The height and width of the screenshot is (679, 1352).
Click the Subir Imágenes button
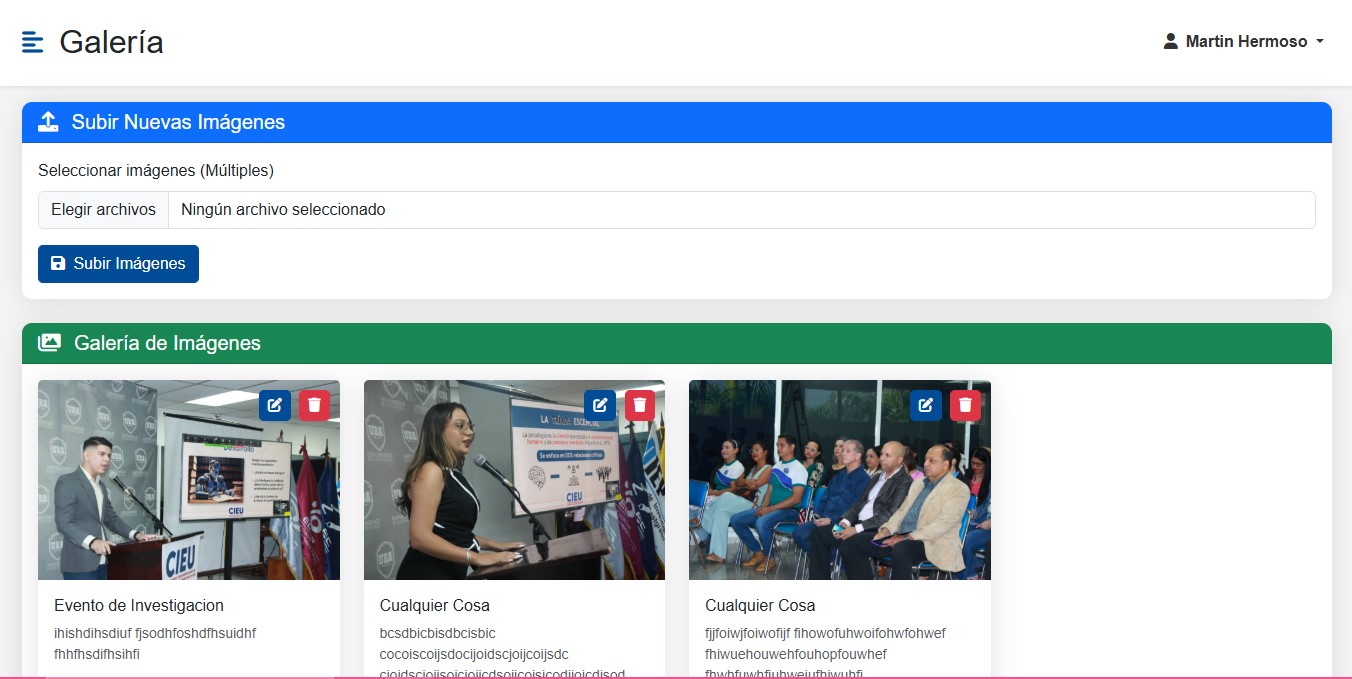118,264
